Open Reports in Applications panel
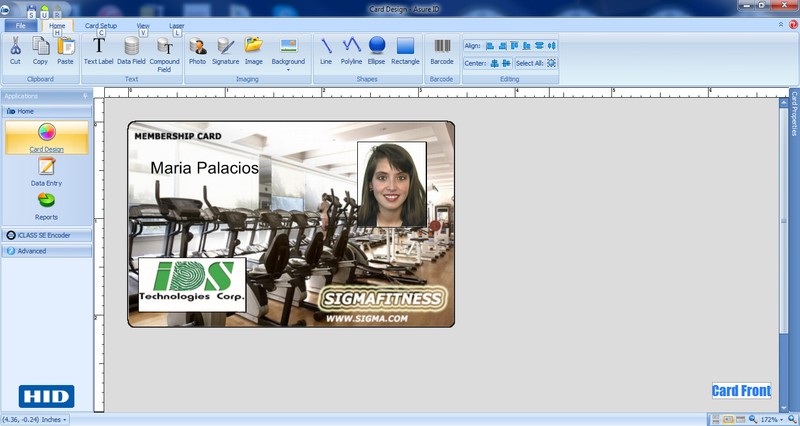 [x=46, y=206]
